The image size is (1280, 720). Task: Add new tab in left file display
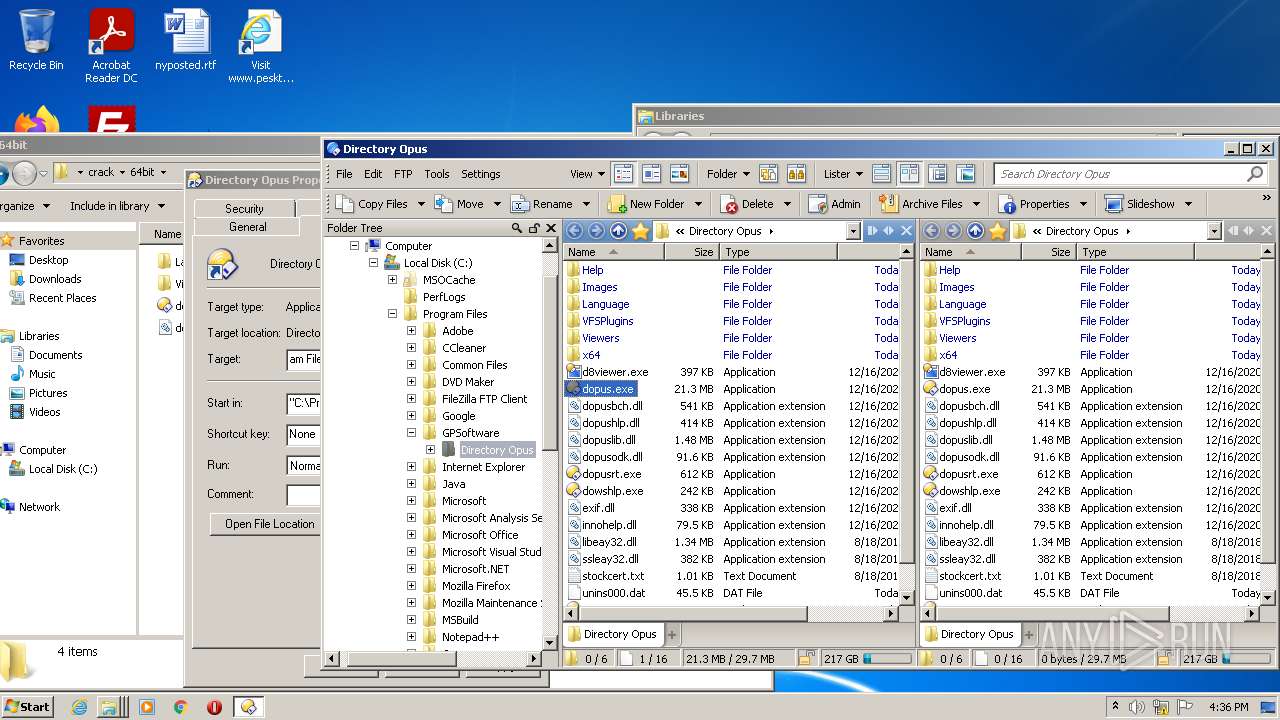(672, 634)
